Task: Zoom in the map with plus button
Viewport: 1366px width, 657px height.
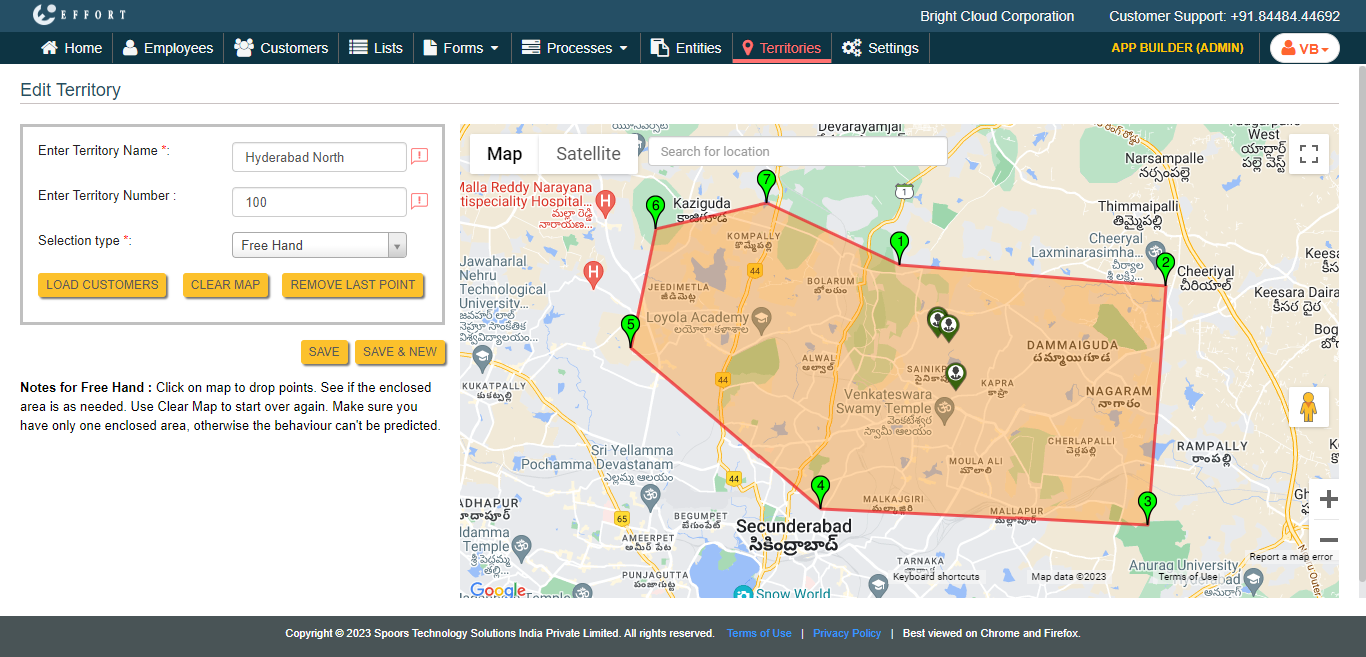Action: (x=1328, y=499)
